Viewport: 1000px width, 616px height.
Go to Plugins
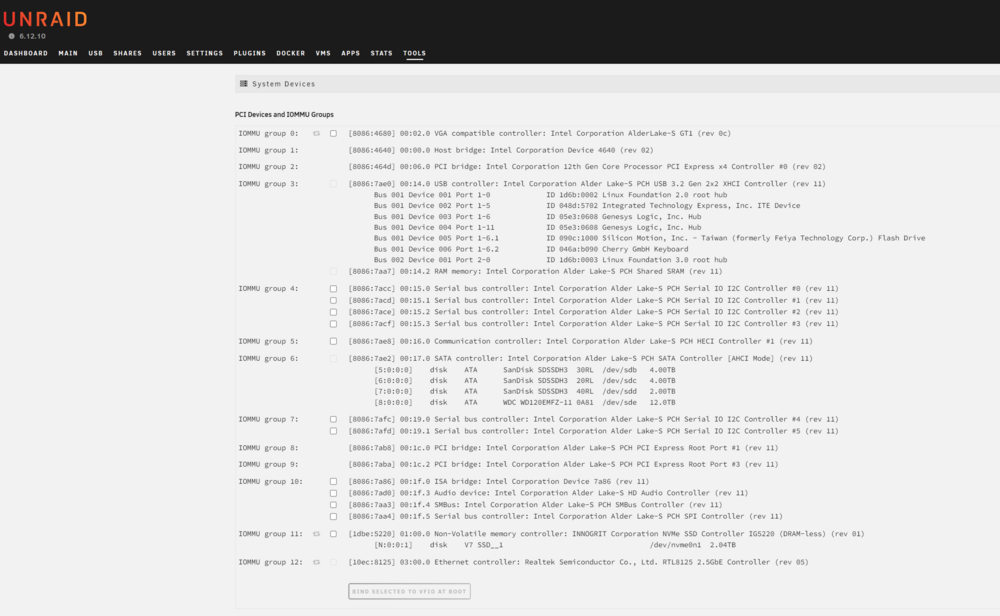click(x=249, y=54)
